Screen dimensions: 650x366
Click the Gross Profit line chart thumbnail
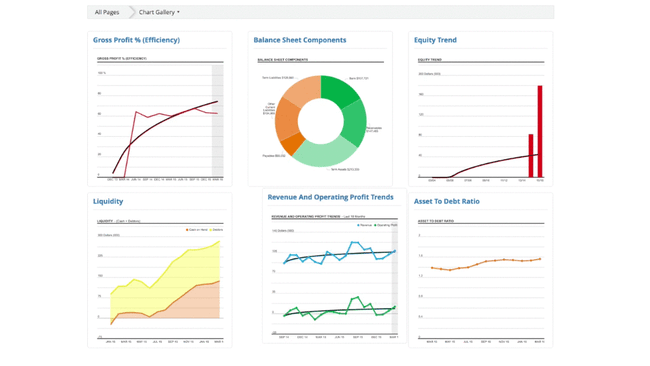pyautogui.click(x=160, y=118)
